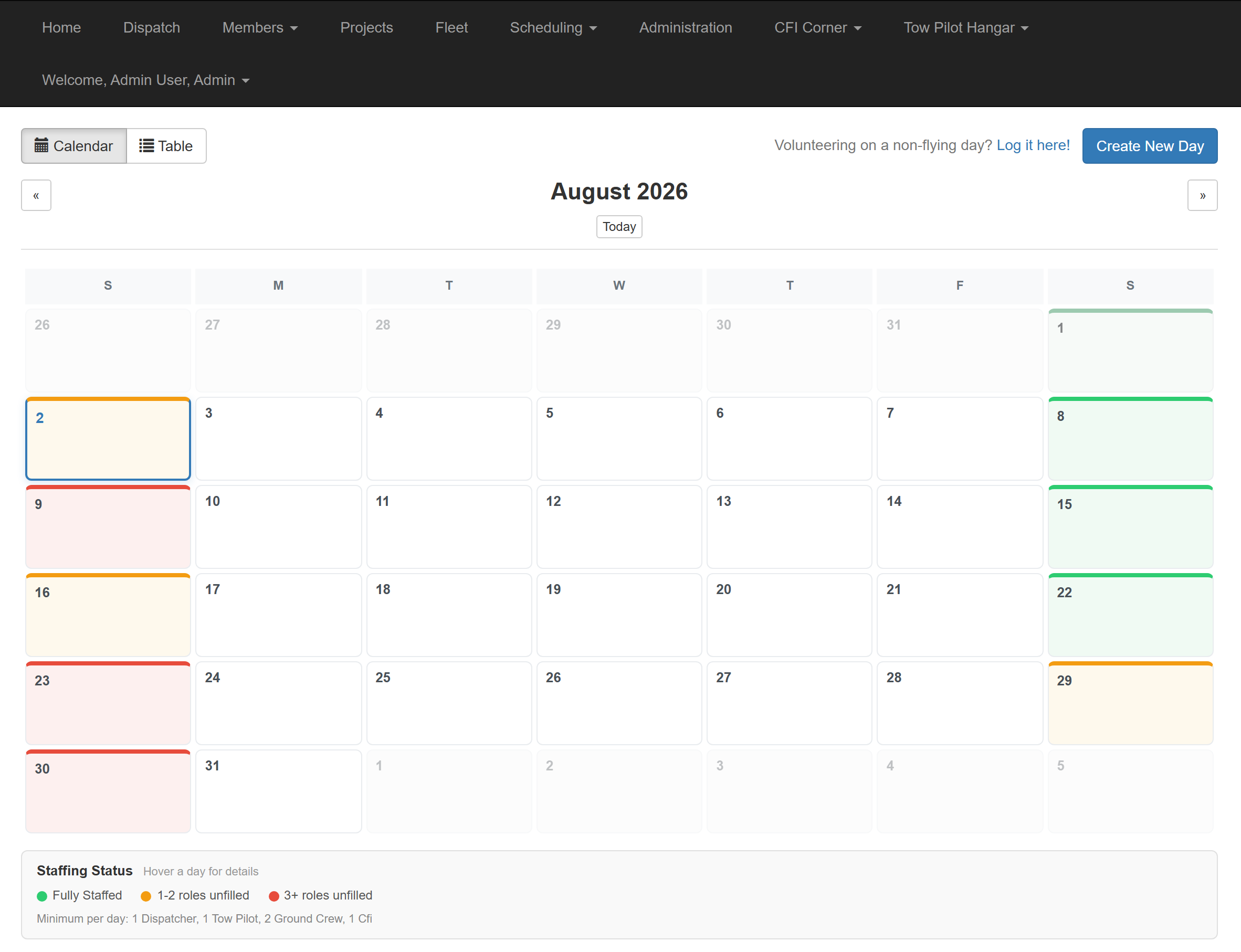Viewport: 1241px width, 952px height.
Task: Open fully staffed August 8
Action: click(x=1130, y=439)
